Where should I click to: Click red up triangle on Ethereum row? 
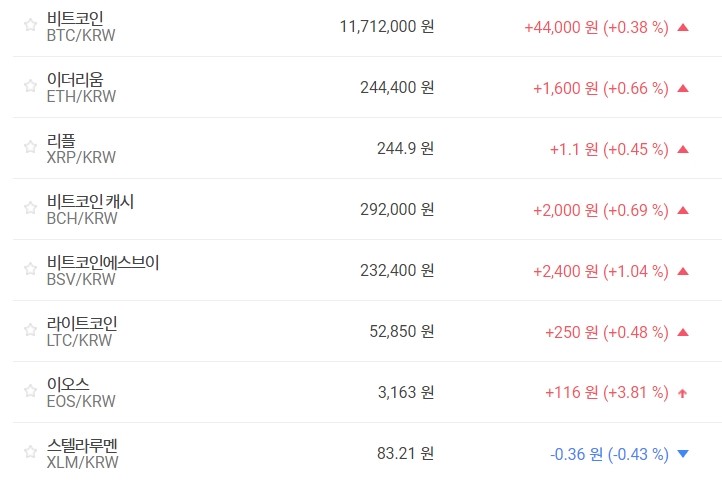(x=683, y=88)
